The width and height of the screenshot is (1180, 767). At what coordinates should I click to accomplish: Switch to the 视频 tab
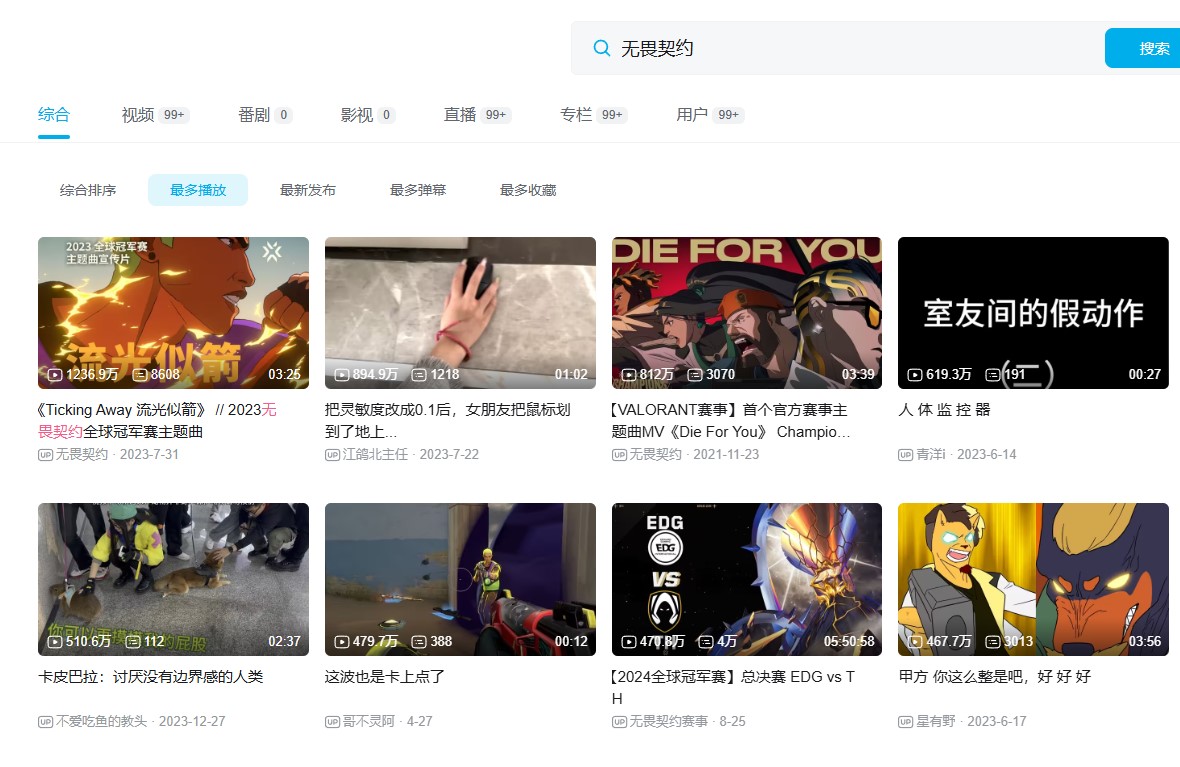click(155, 114)
